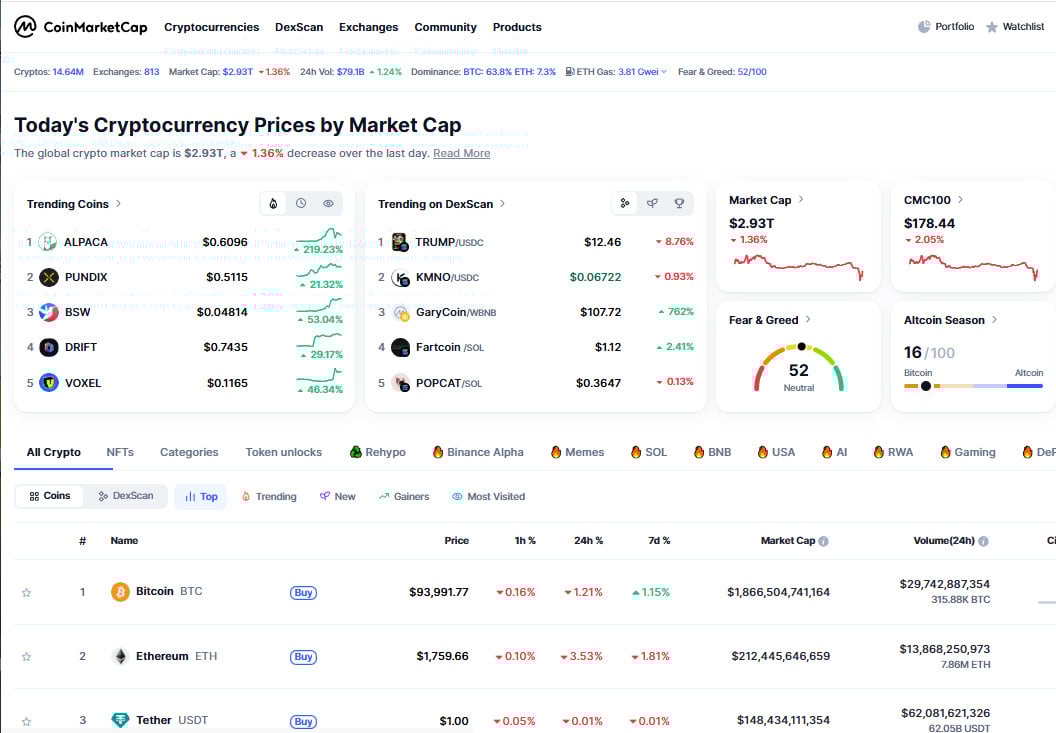The image size is (1056, 733).
Task: Select the Most Visited filter button
Action: click(x=488, y=497)
